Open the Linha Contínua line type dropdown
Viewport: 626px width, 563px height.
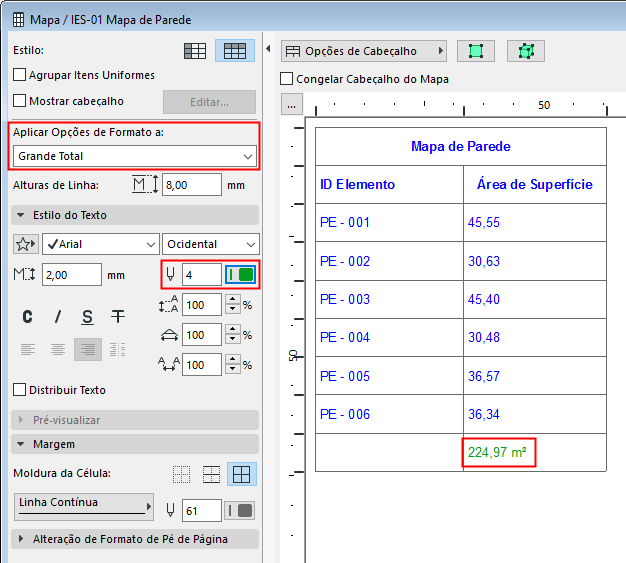[x=84, y=507]
